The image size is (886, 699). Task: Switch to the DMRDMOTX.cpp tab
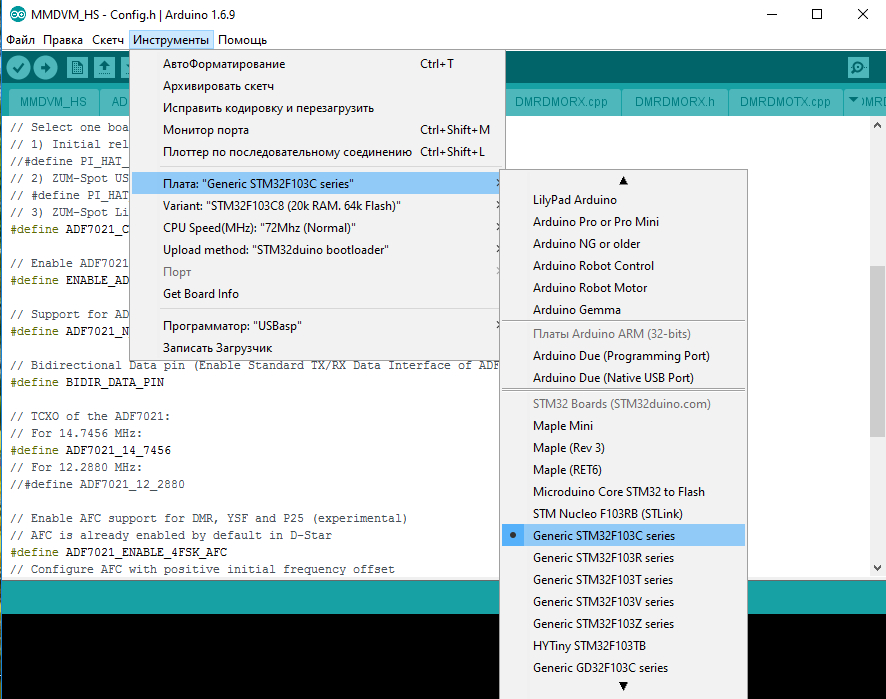785,102
